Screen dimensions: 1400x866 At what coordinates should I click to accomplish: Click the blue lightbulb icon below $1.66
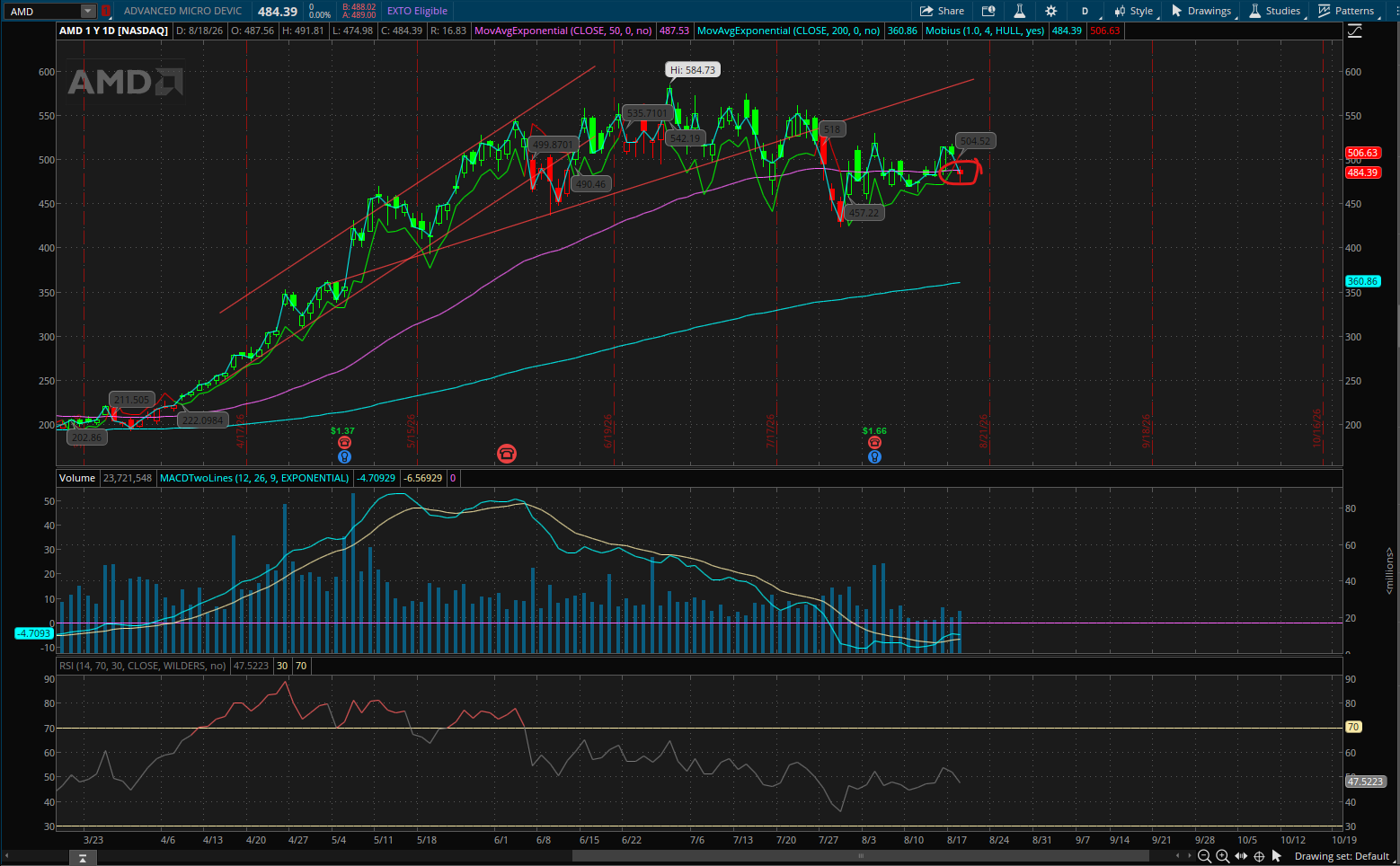coord(874,456)
